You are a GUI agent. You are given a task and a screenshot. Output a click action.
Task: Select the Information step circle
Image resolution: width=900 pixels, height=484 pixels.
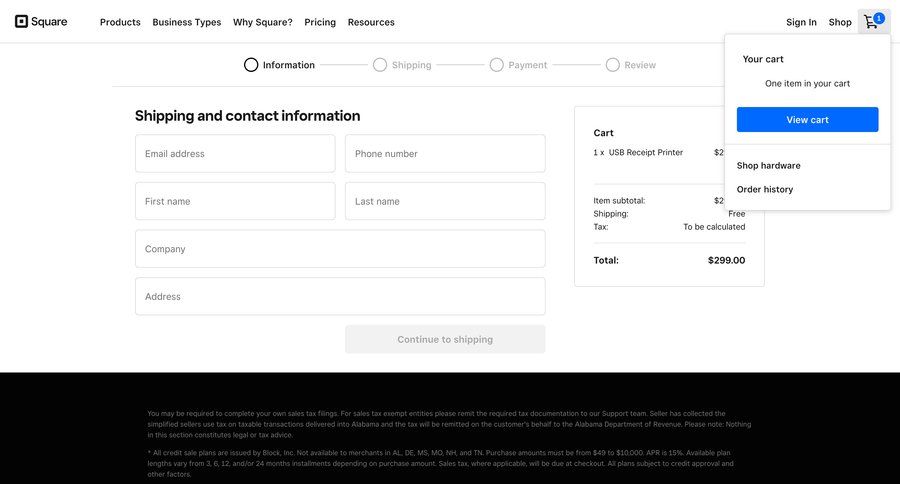pyautogui.click(x=251, y=65)
